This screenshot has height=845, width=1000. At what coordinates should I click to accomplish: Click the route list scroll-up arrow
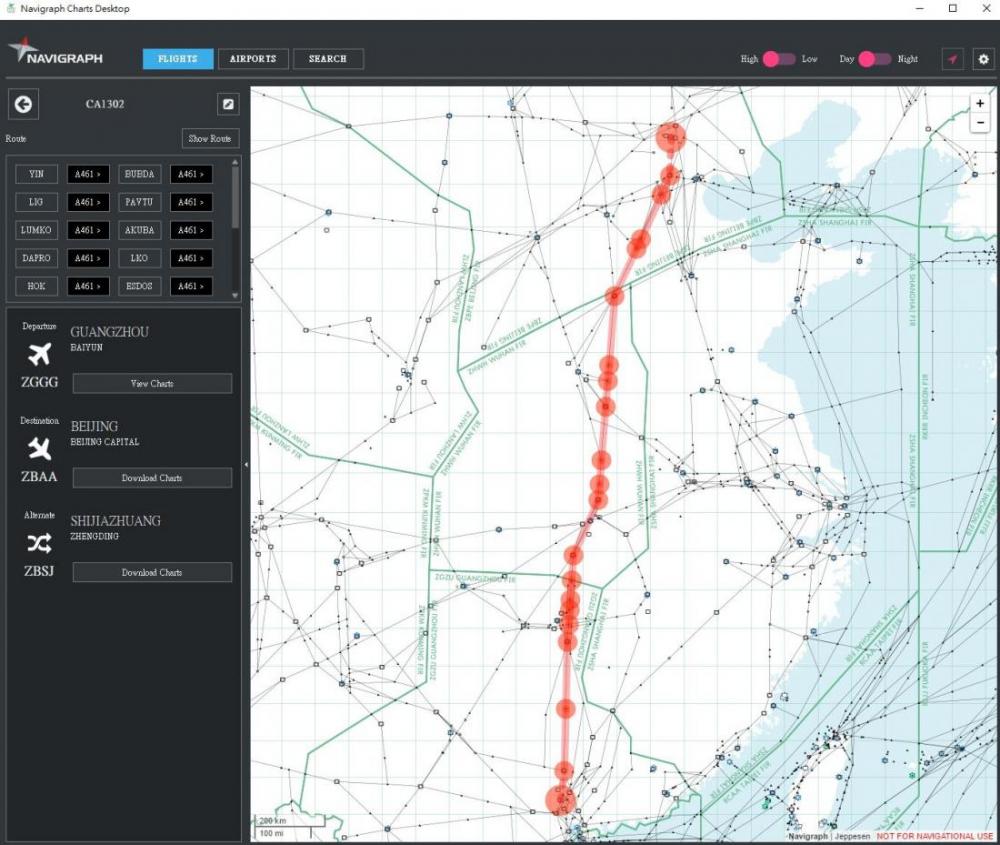[x=235, y=162]
